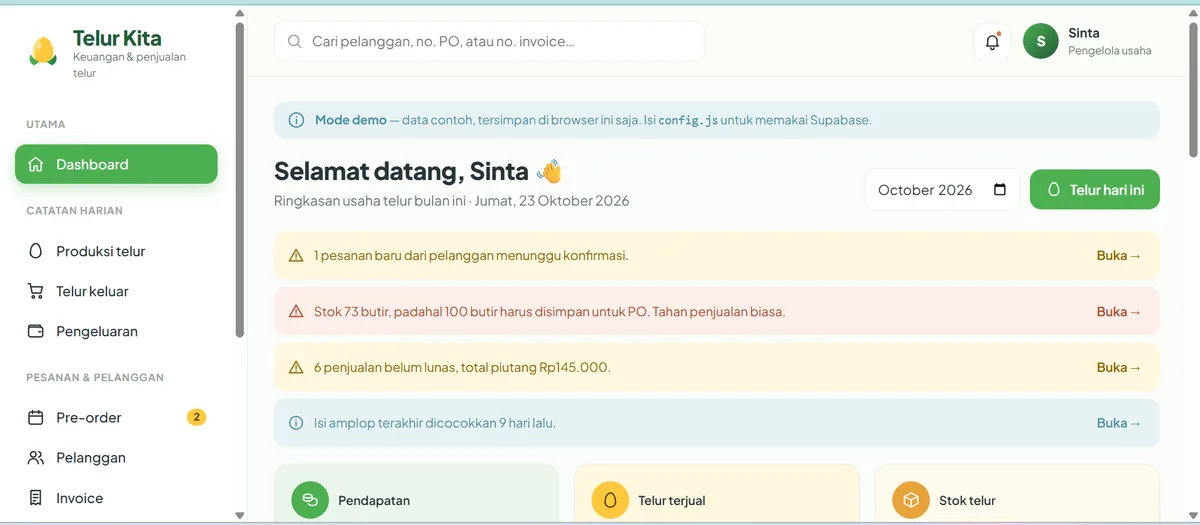Click warning icon on Stok 73 butir alert
This screenshot has height=525, width=1200.
point(296,312)
